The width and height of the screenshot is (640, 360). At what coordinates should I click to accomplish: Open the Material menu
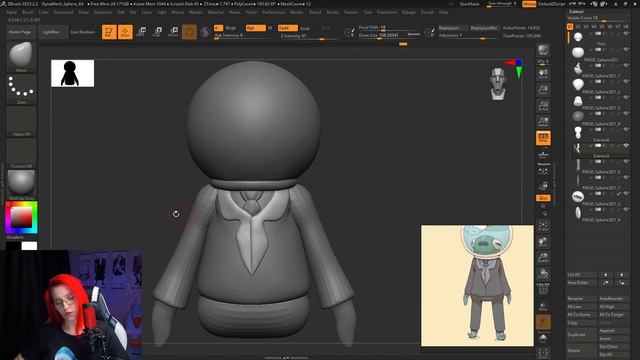click(216, 12)
